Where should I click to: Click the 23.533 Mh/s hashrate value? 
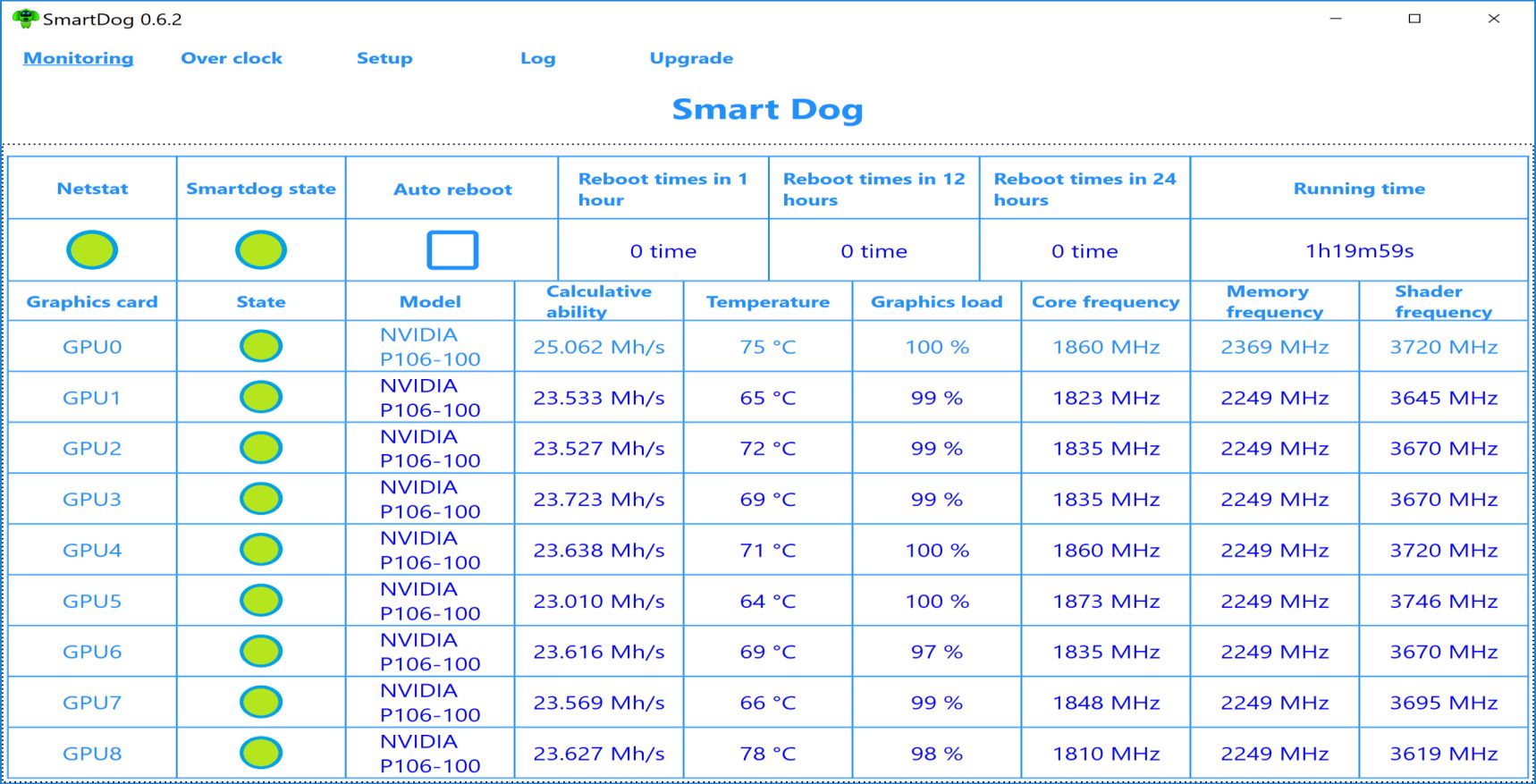(x=599, y=398)
